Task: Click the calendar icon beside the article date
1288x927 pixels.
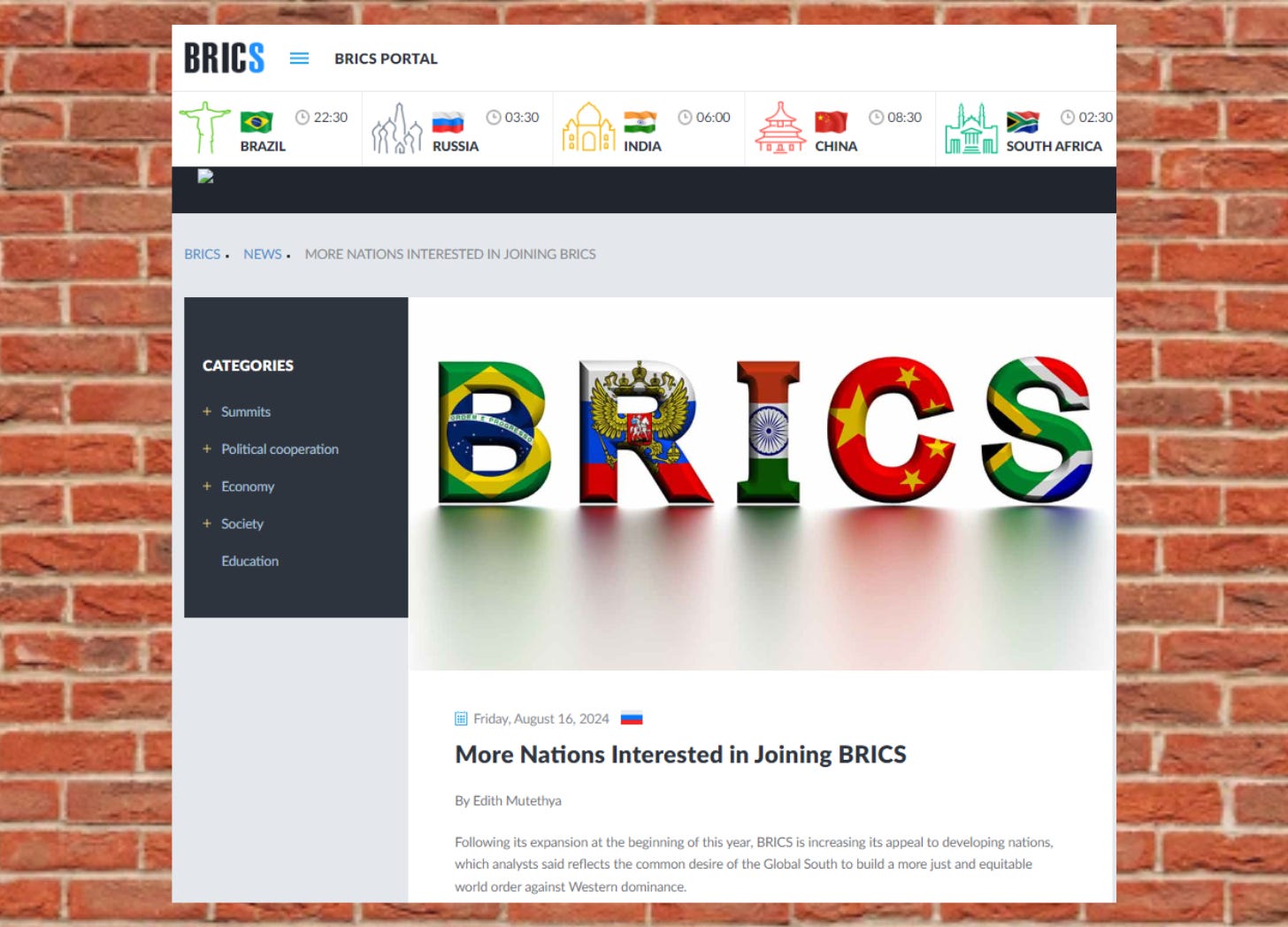Action: coord(461,718)
